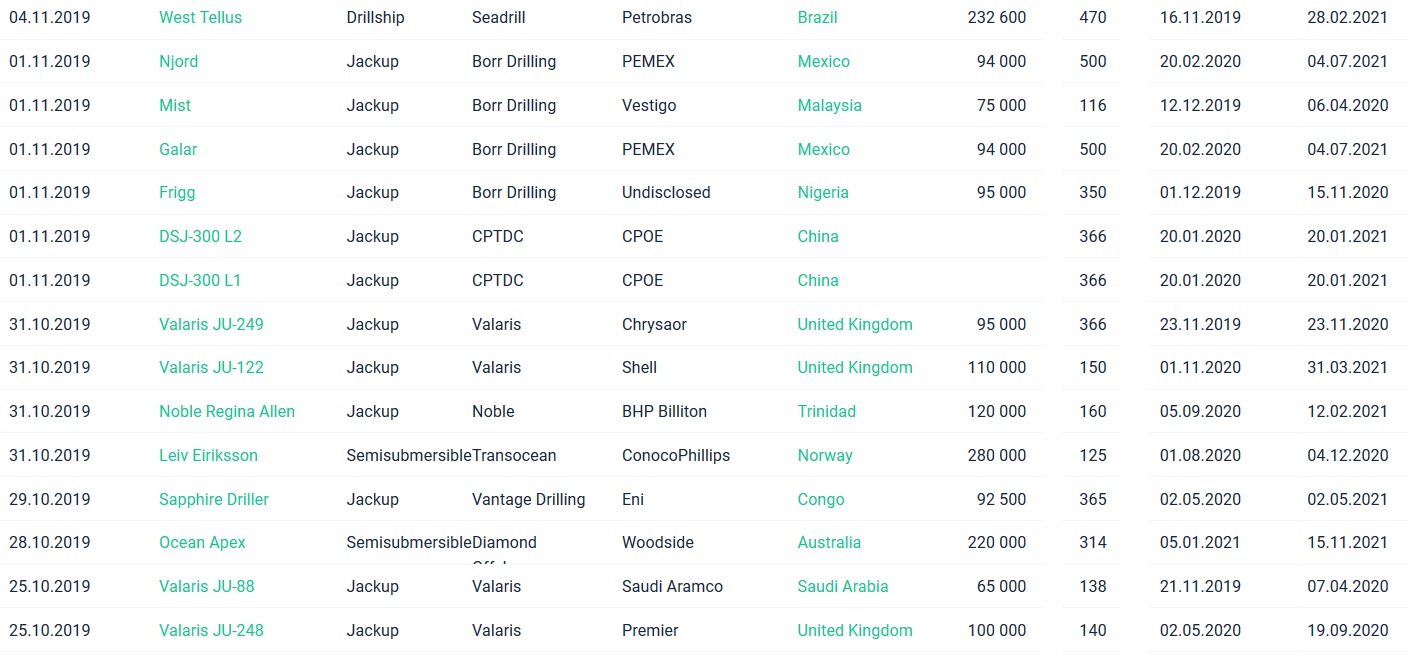This screenshot has width=1410, height=655.
Task: Open the Galar rig page
Action: pos(178,149)
